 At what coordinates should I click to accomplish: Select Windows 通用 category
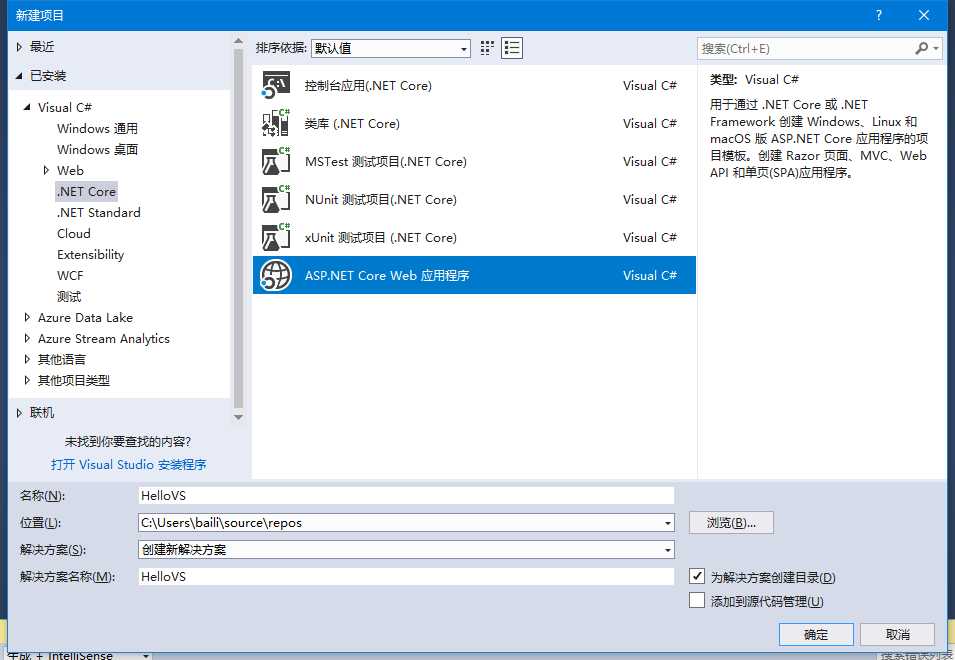tap(97, 128)
